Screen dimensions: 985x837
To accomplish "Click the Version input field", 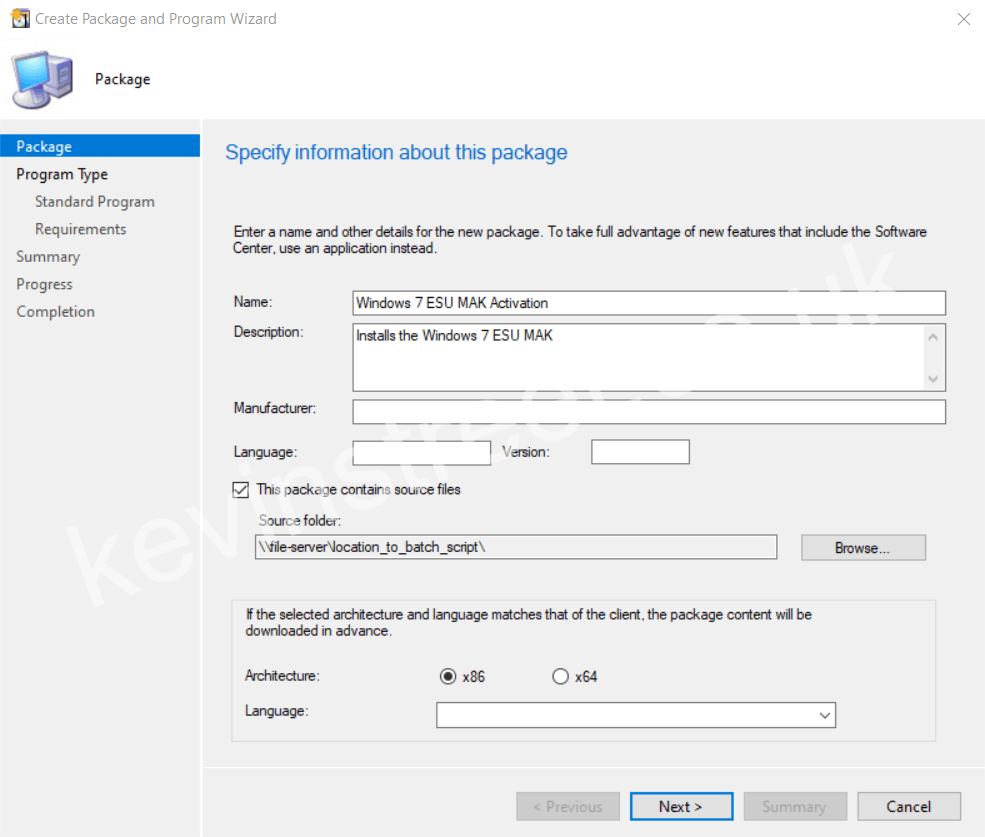I will pyautogui.click(x=639, y=451).
